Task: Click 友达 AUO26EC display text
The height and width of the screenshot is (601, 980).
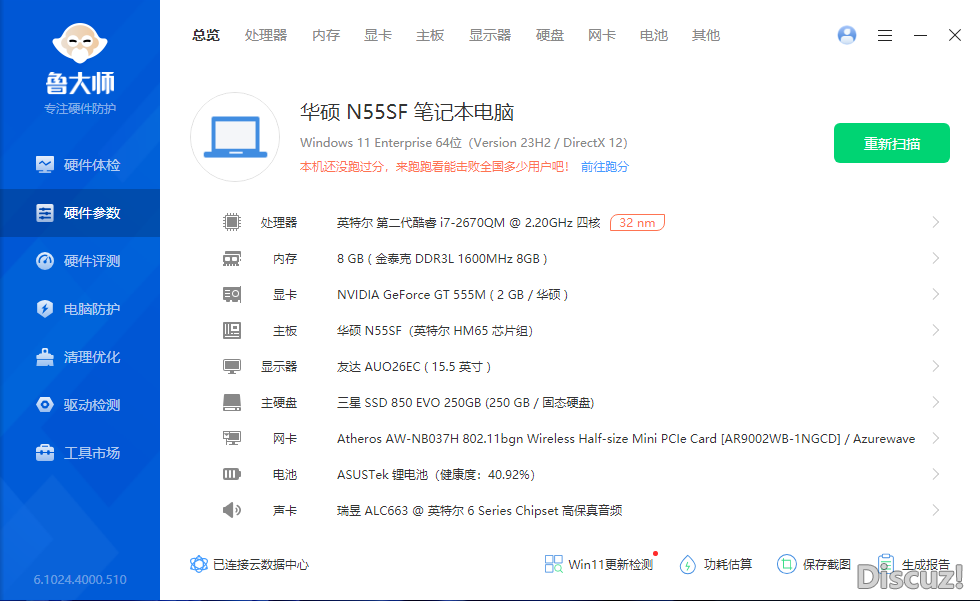Action: 414,367
